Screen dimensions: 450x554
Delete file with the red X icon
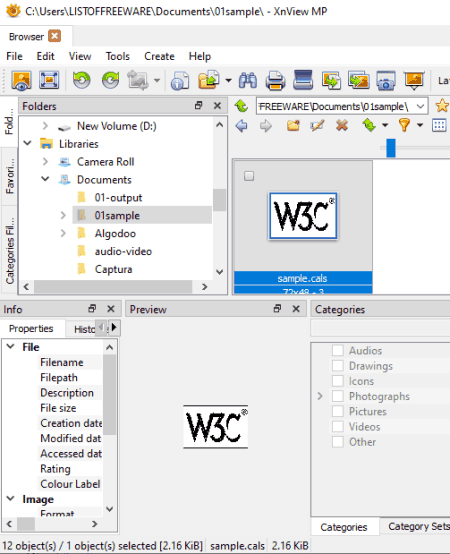click(342, 125)
